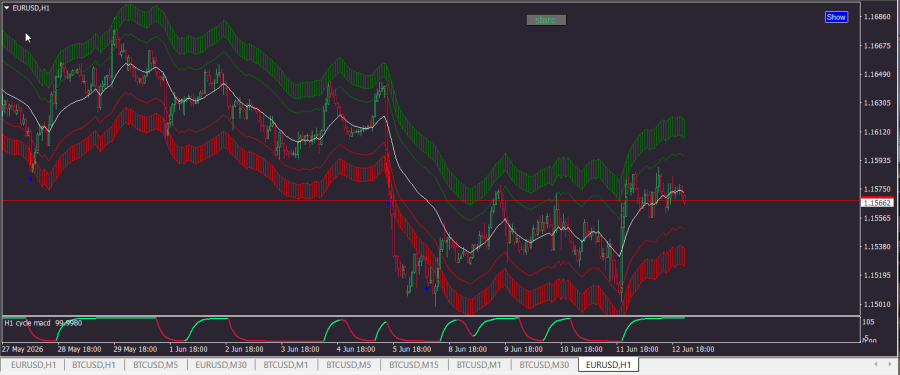Click the 1.15010 price scale value
The width and height of the screenshot is (900, 375).
877,304
